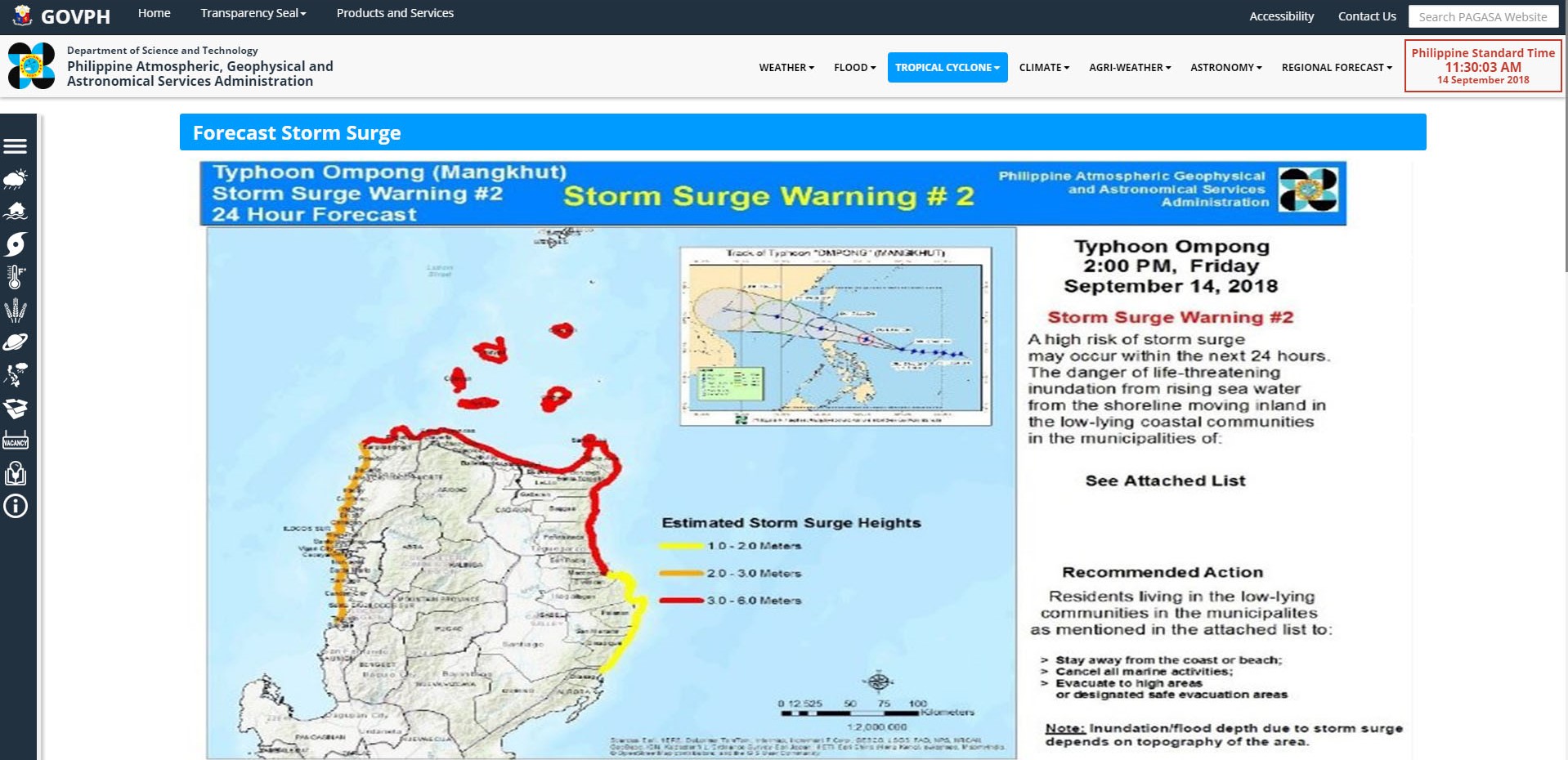This screenshot has height=760, width=1568.
Task: Click the Recommended Action heading
Action: pyautogui.click(x=1163, y=572)
